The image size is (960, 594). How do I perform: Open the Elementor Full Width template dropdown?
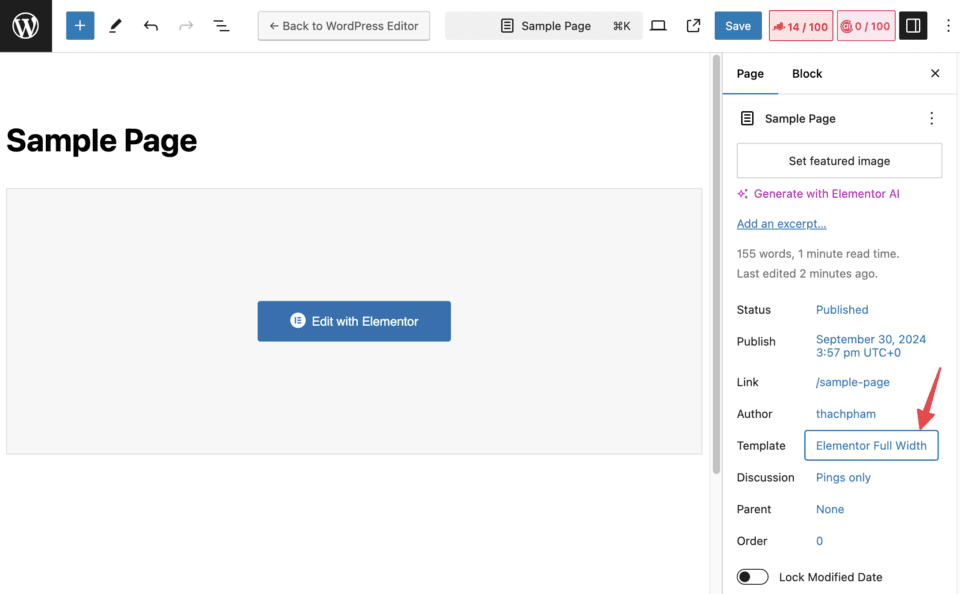tap(871, 446)
